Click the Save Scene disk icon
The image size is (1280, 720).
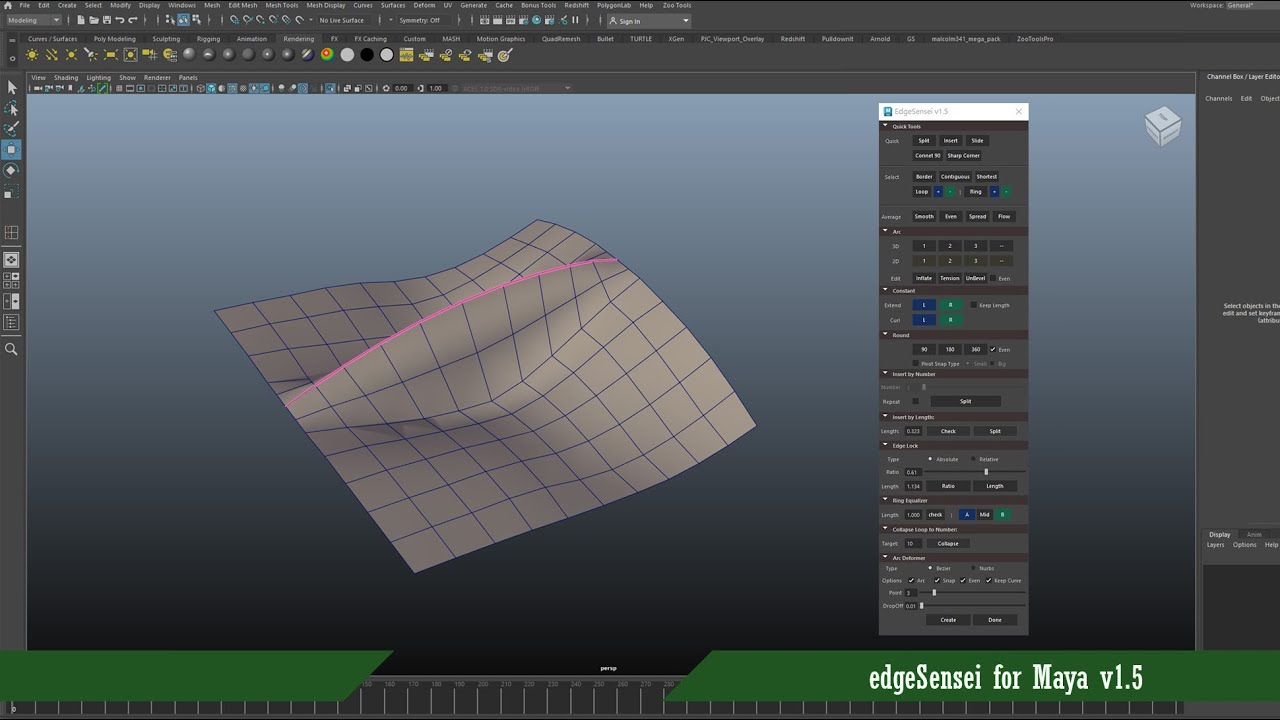tap(107, 20)
